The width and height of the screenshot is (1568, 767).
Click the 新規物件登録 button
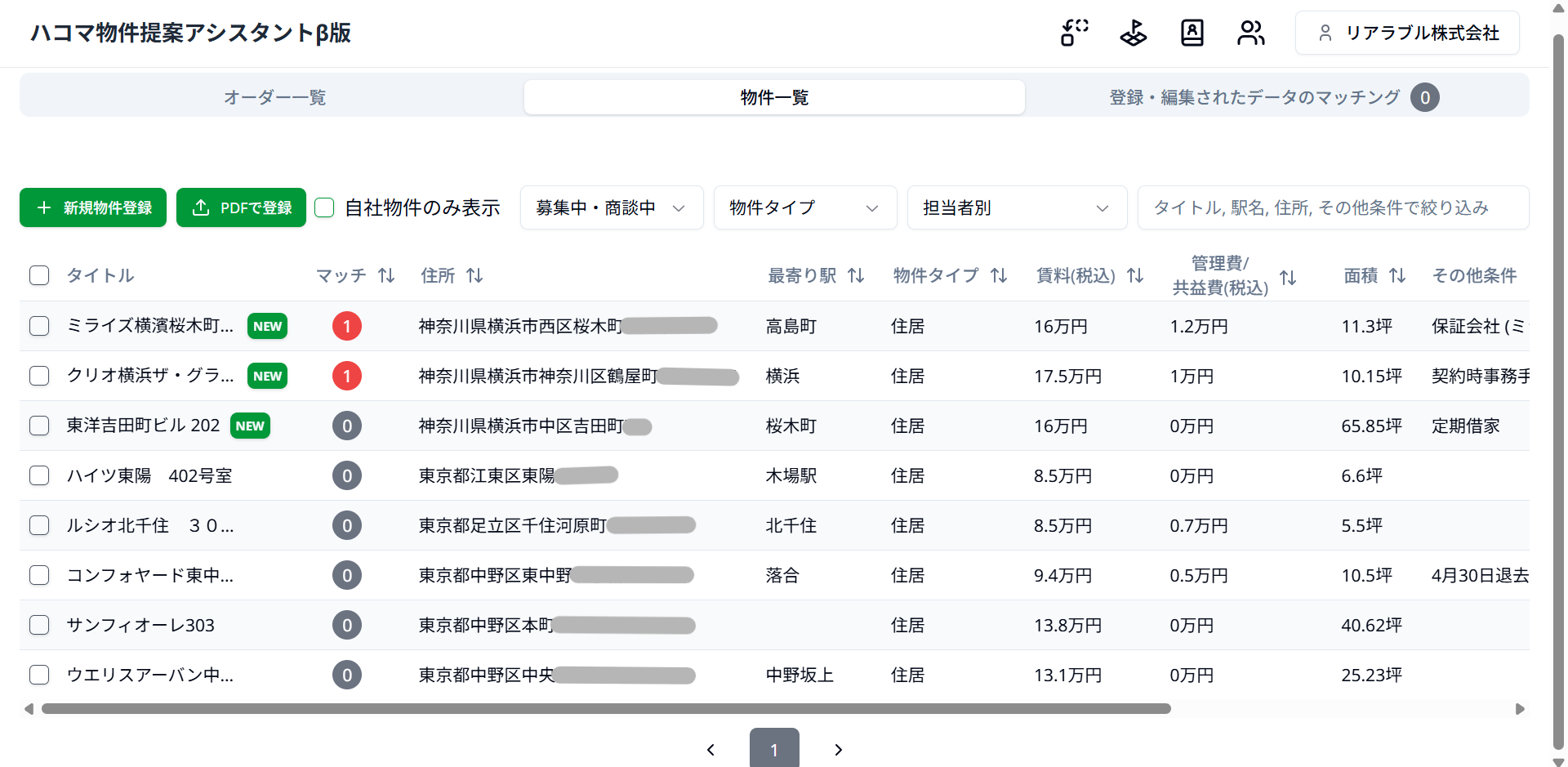(x=93, y=207)
